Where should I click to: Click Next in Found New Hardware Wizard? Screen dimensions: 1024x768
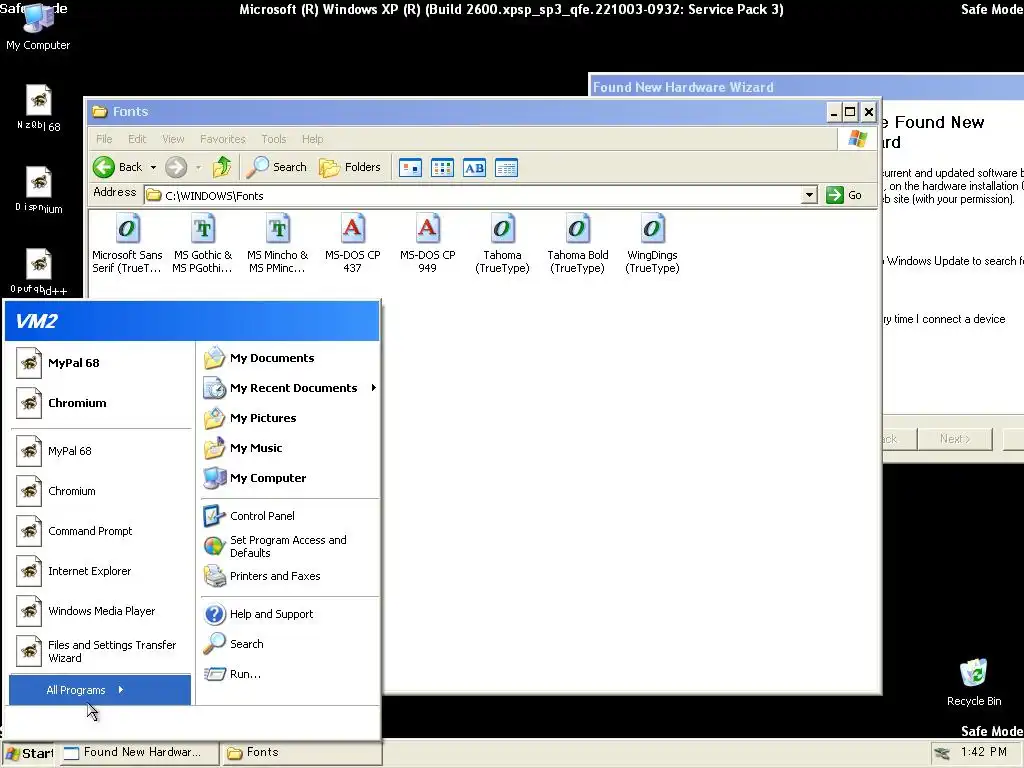pyautogui.click(x=955, y=439)
